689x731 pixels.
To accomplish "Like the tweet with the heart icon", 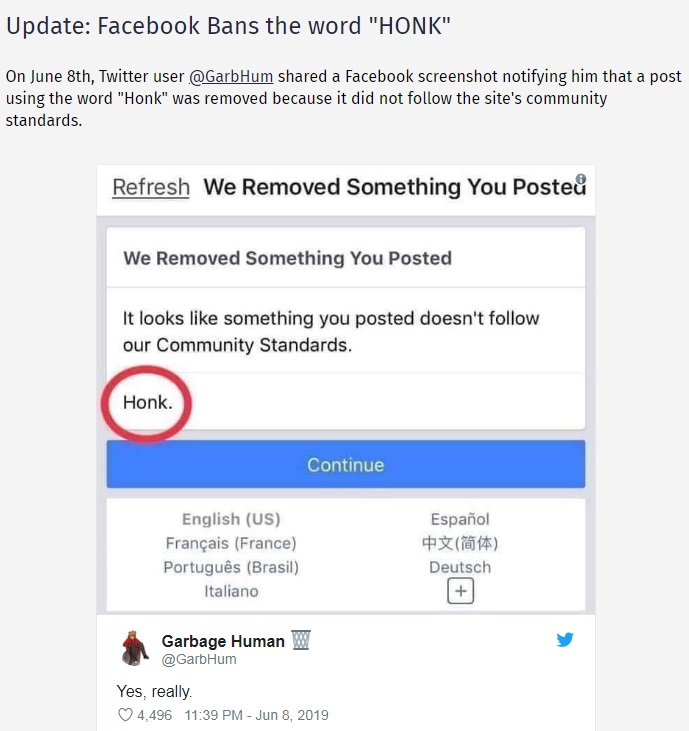I will tap(126, 715).
